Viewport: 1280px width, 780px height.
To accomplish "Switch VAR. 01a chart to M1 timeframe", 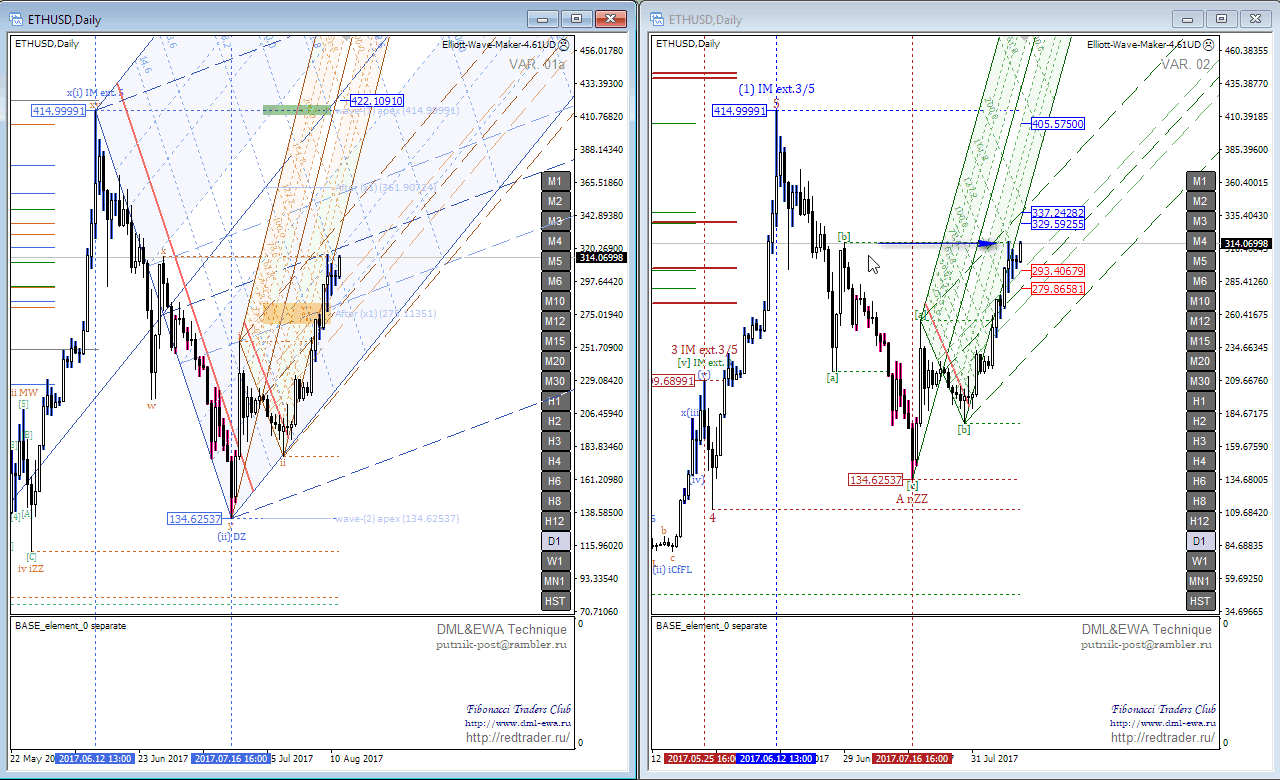I will (x=555, y=181).
